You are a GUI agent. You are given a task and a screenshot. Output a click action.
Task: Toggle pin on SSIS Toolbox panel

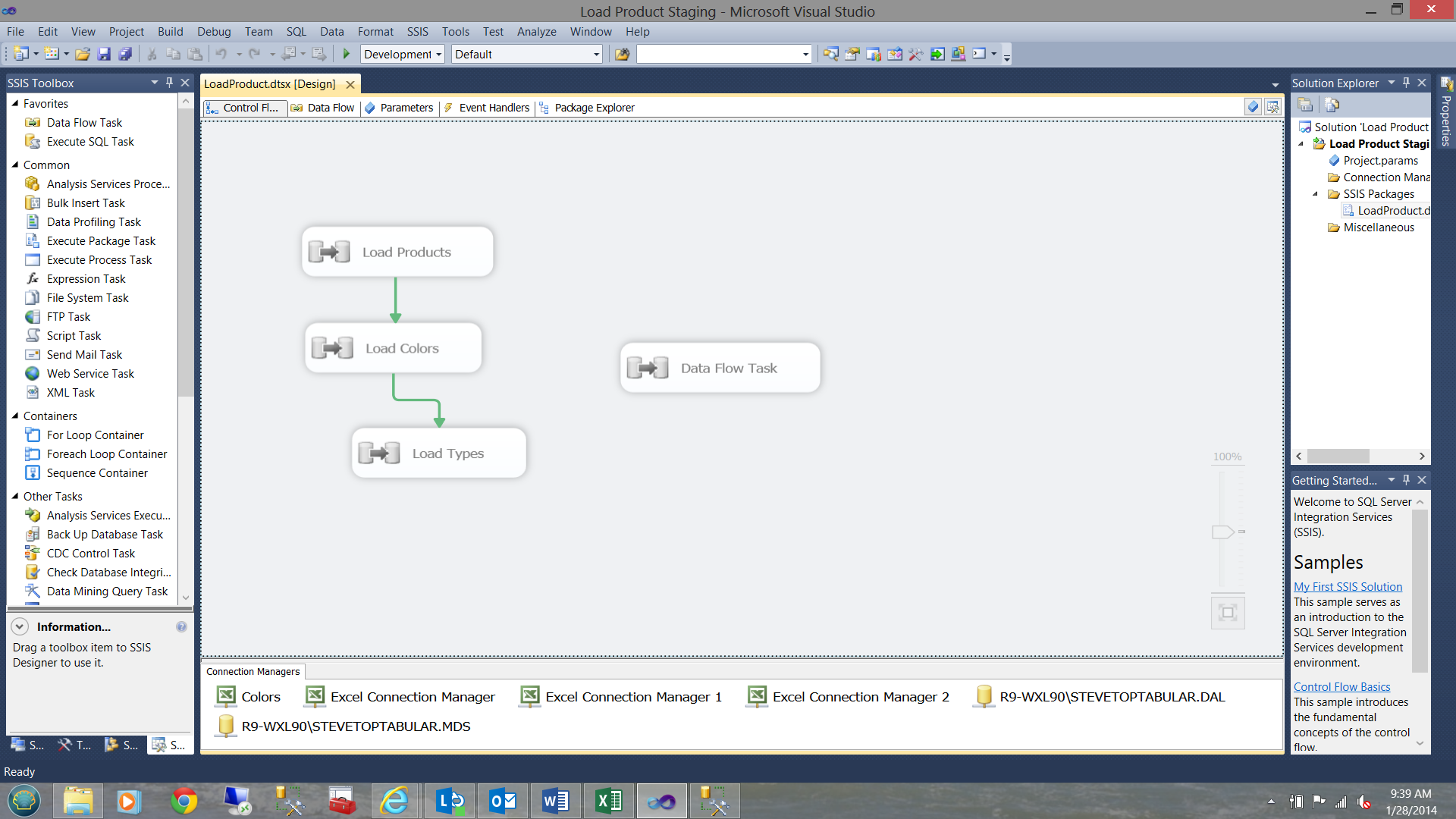click(x=170, y=83)
